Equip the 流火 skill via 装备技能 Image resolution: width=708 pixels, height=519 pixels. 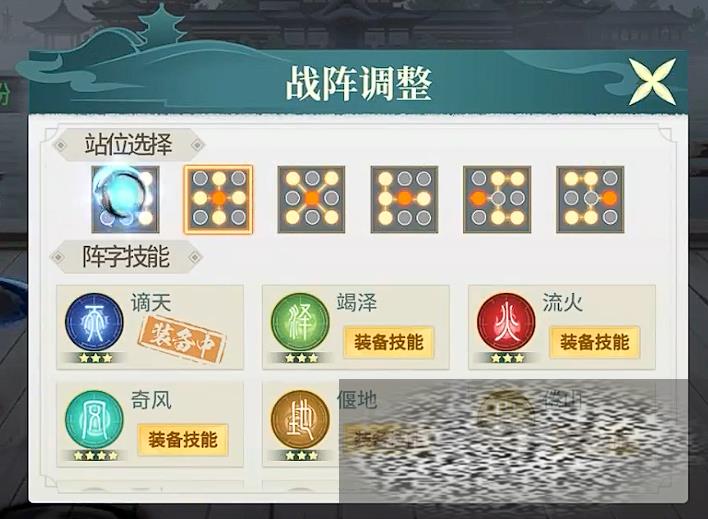[x=595, y=342]
